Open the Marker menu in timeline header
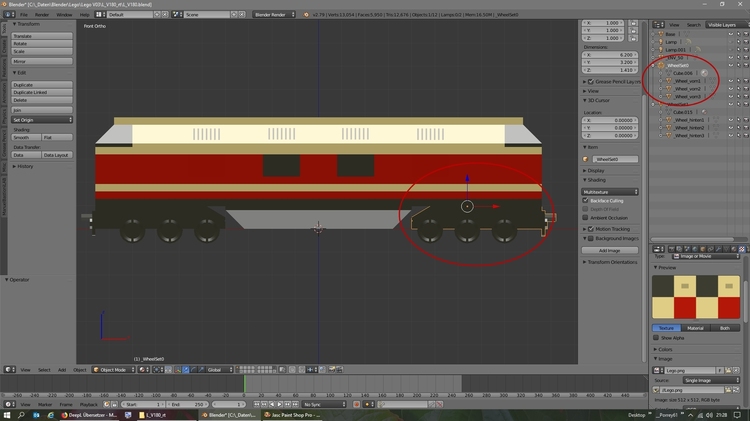 tap(45, 404)
